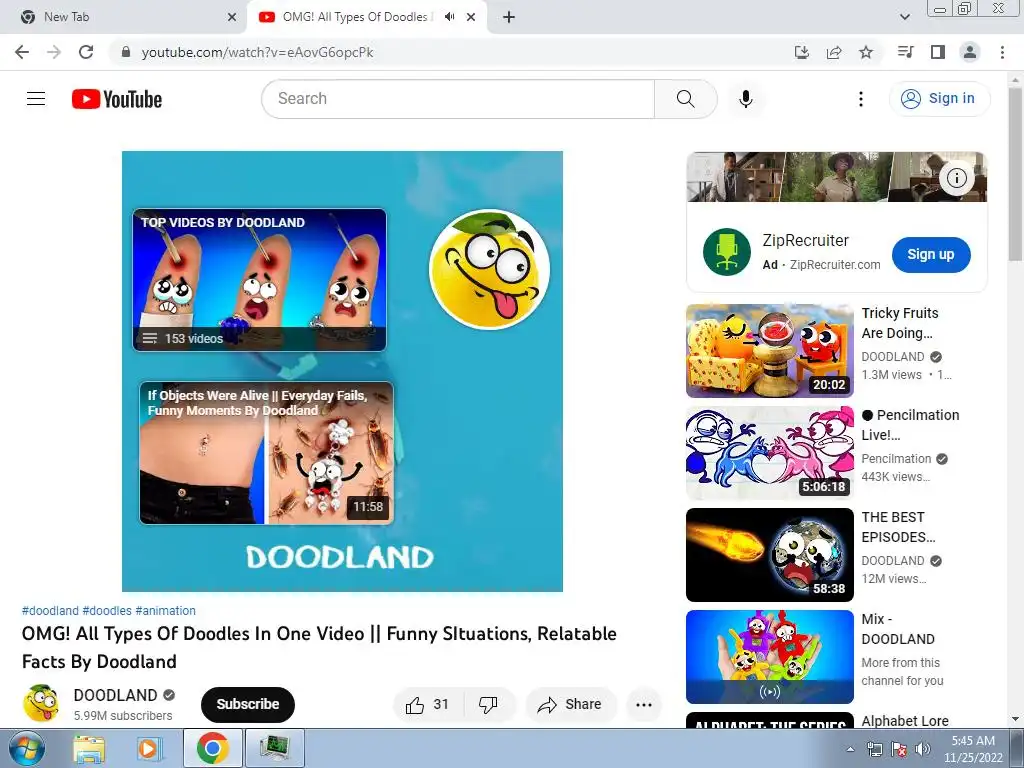This screenshot has height=768, width=1024.
Task: Open Tricky Fruits Are Doing video thumbnail
Action: (769, 351)
